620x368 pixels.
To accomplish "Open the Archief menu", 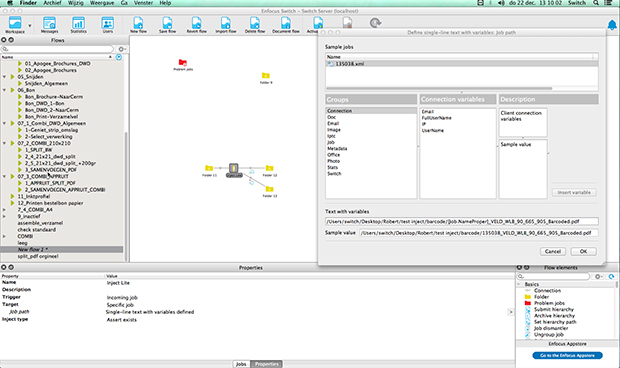I will 52,3.
